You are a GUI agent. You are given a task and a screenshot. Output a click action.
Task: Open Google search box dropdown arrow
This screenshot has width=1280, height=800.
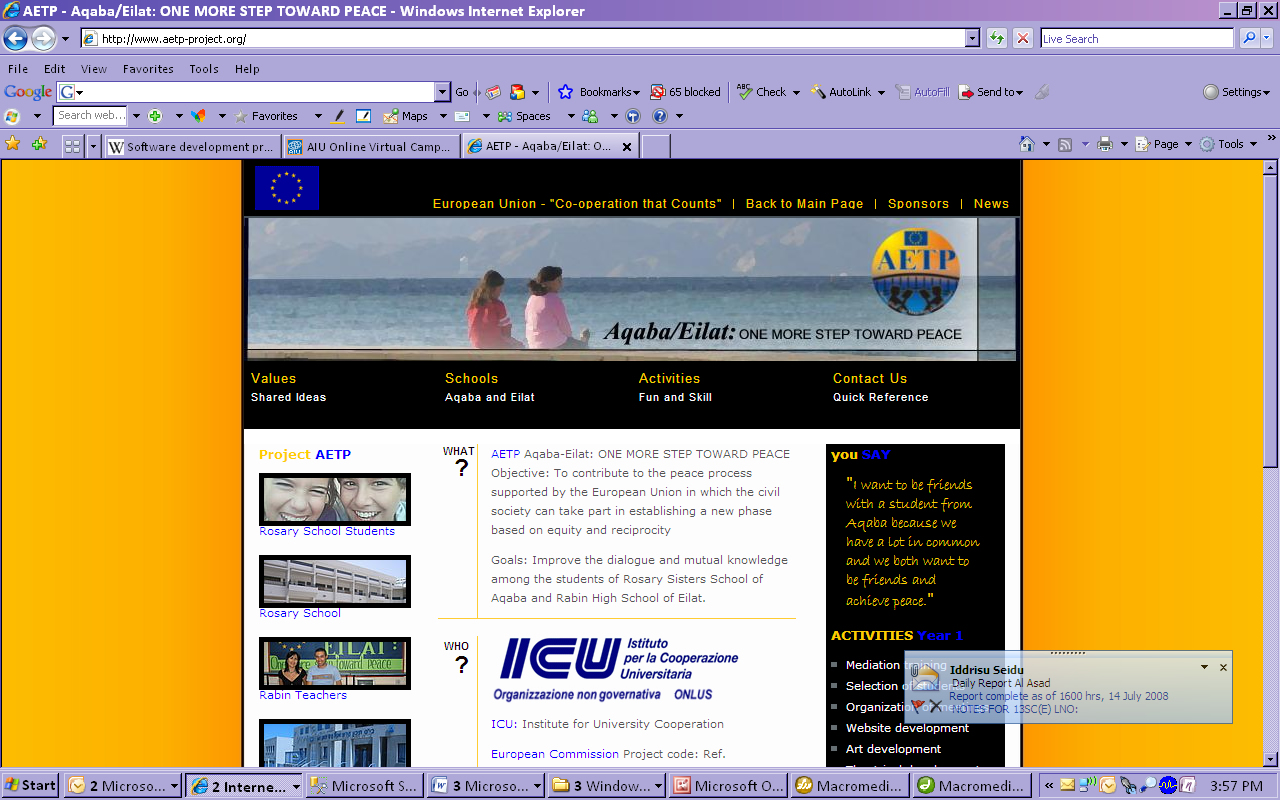(x=442, y=92)
